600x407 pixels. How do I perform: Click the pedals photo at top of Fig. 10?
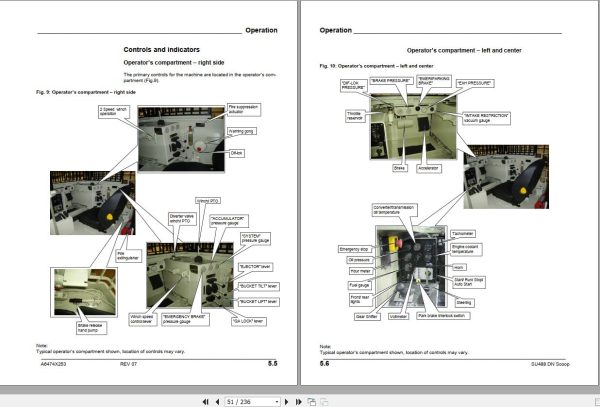(x=413, y=127)
